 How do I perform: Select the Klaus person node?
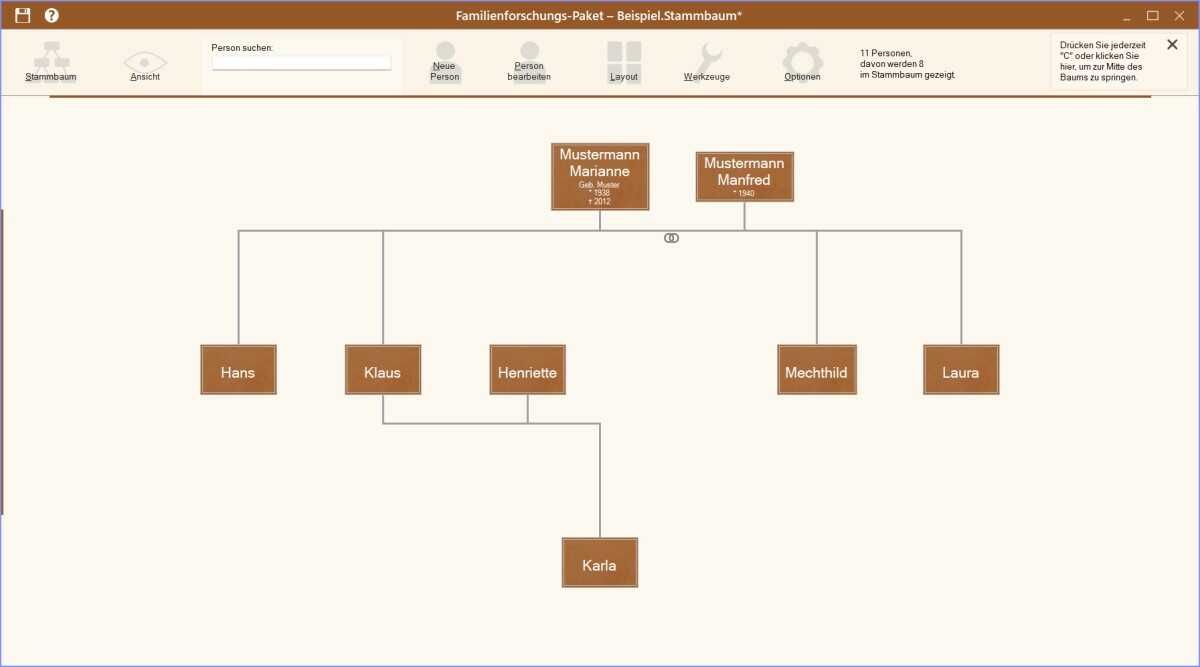383,370
